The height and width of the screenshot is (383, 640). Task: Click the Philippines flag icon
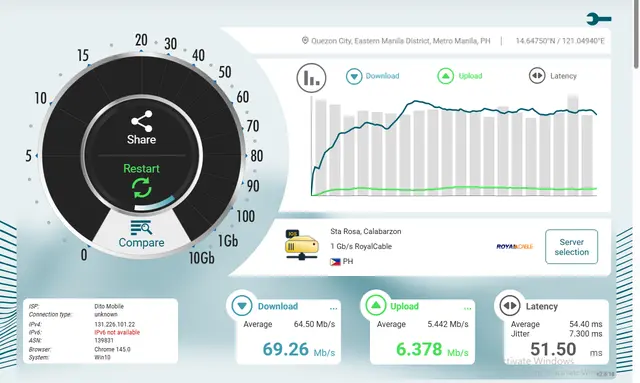(335, 262)
